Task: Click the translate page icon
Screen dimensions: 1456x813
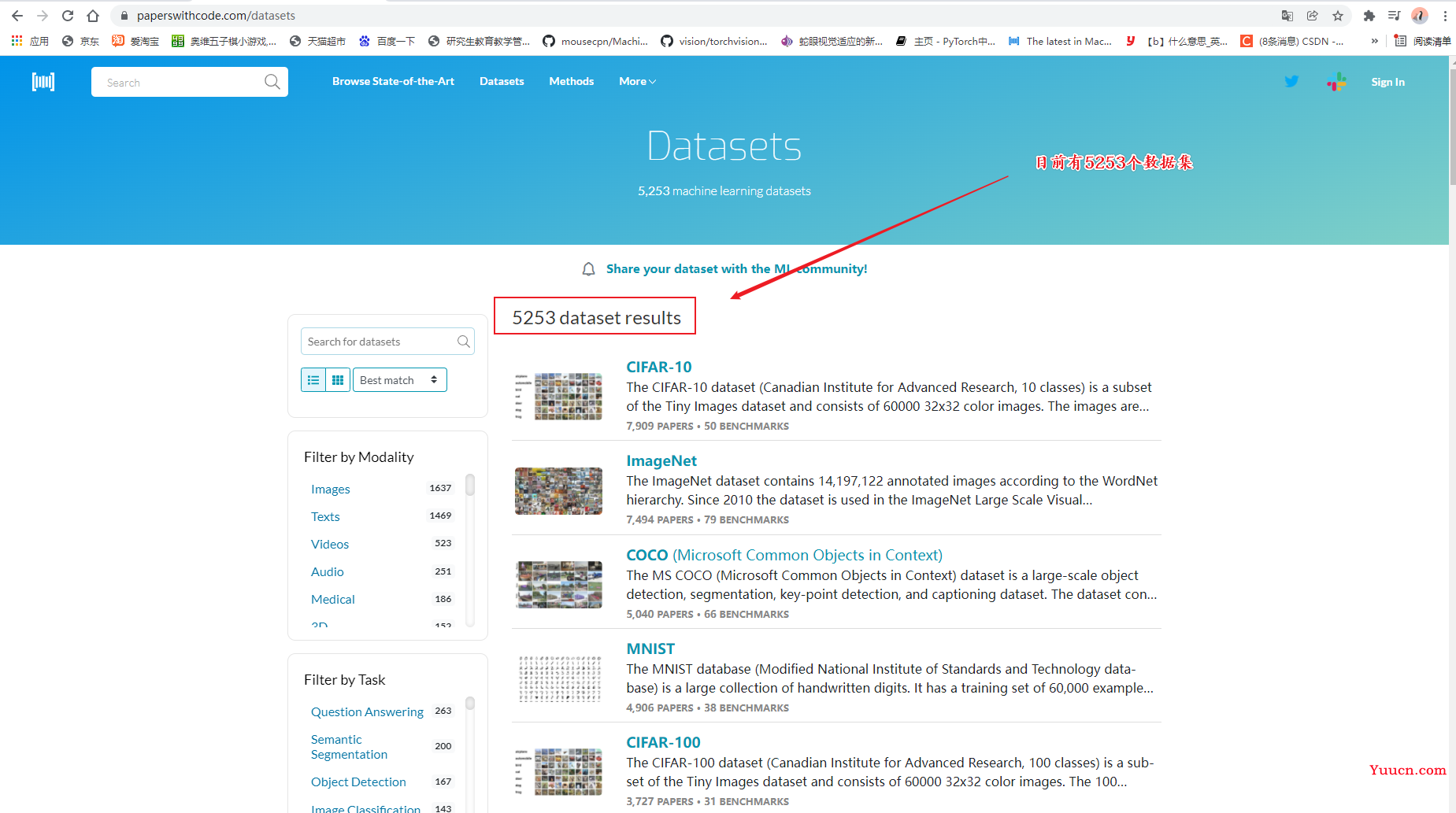Action: coord(1287,16)
